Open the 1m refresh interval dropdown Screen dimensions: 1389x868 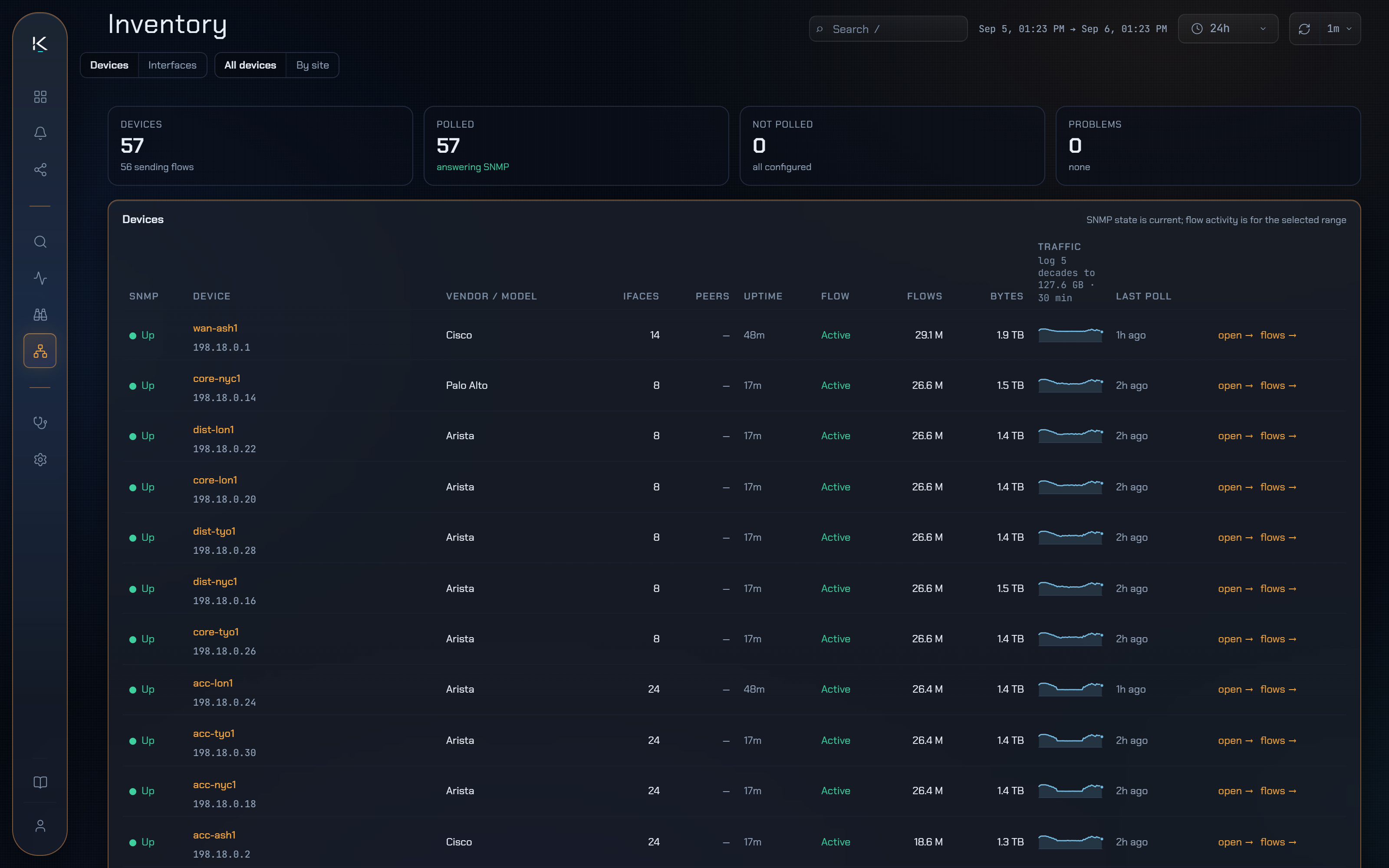1339,29
